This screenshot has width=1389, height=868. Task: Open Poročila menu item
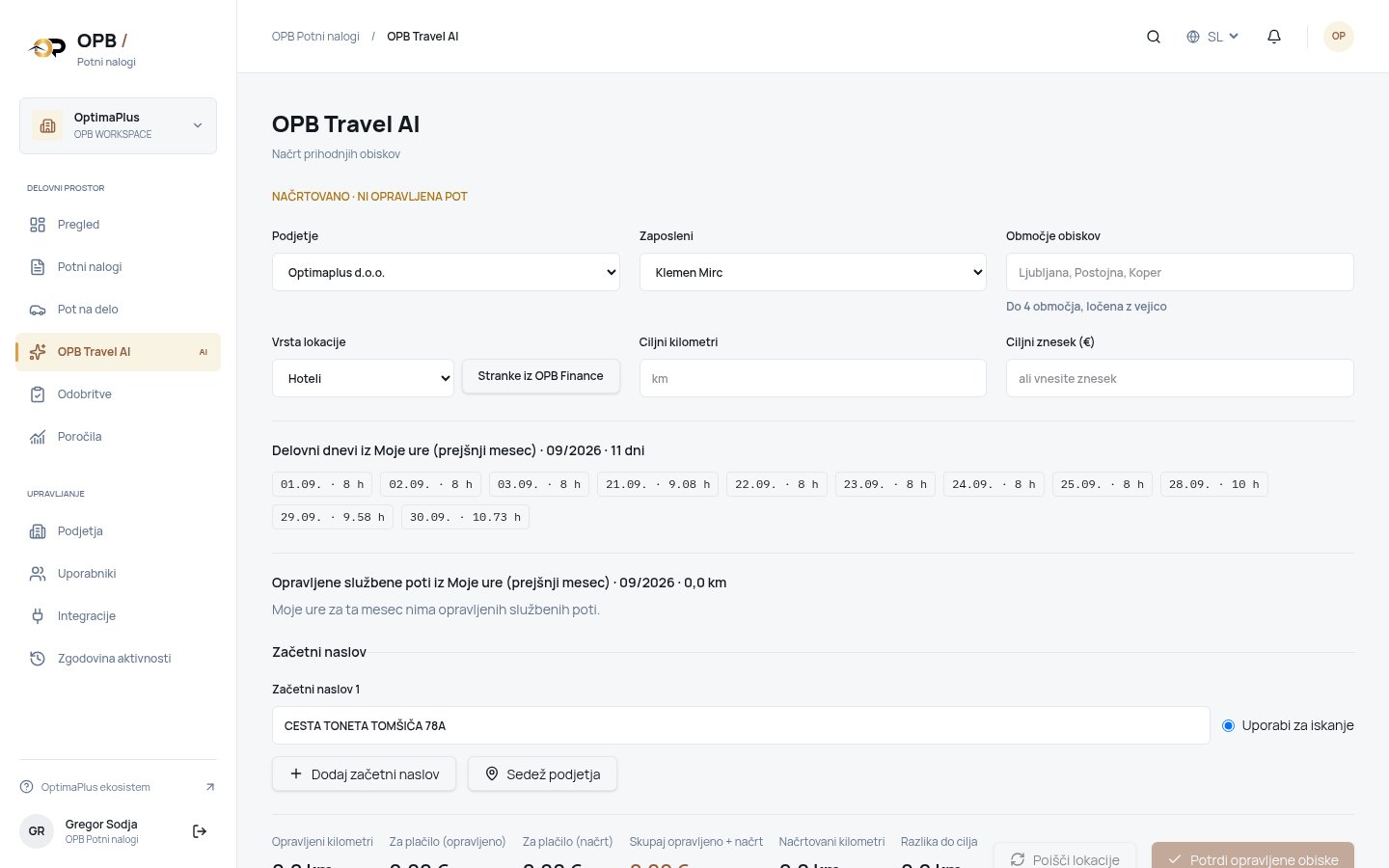pyautogui.click(x=118, y=437)
